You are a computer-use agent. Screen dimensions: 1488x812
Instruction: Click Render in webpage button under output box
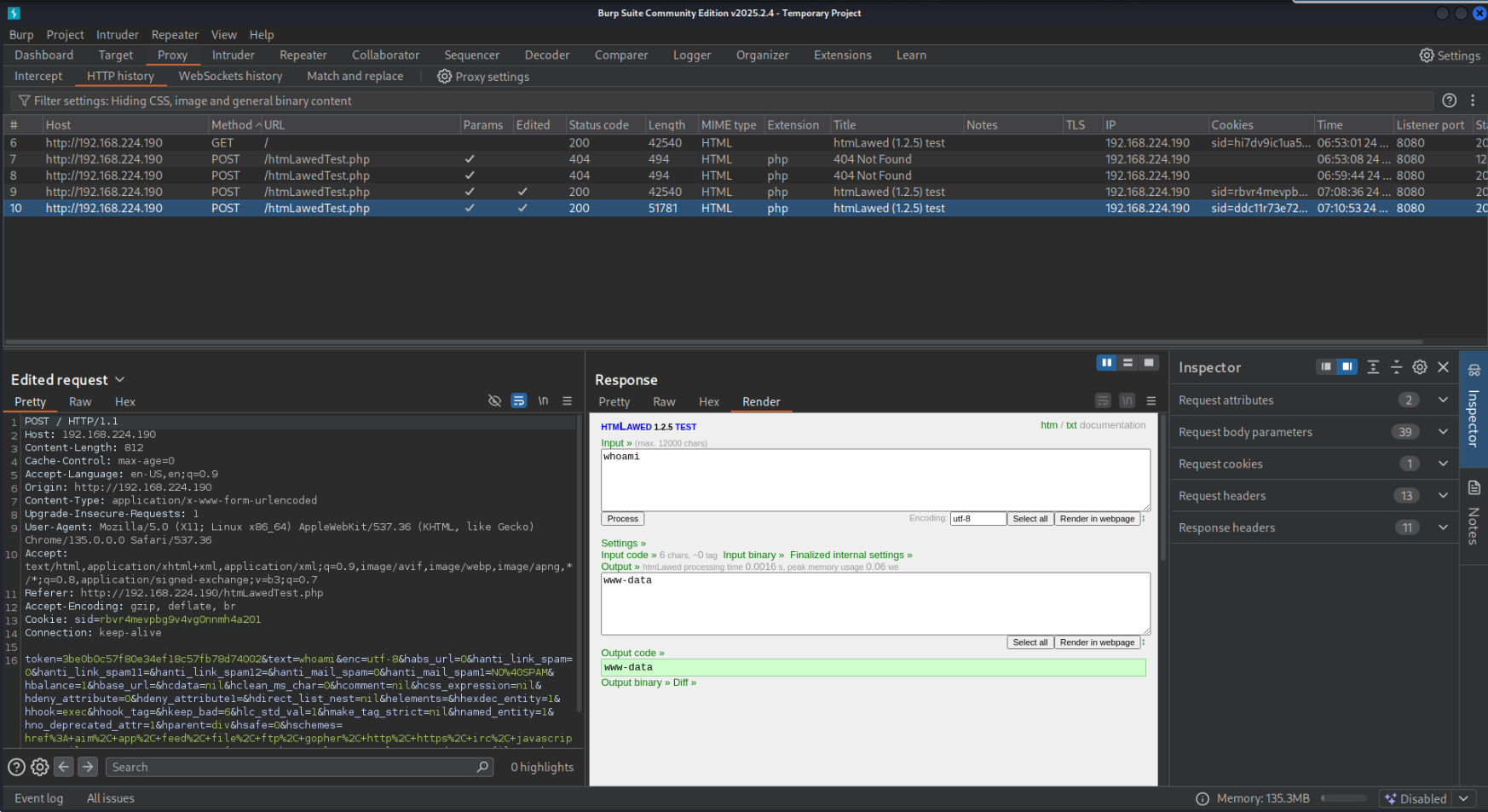point(1098,642)
